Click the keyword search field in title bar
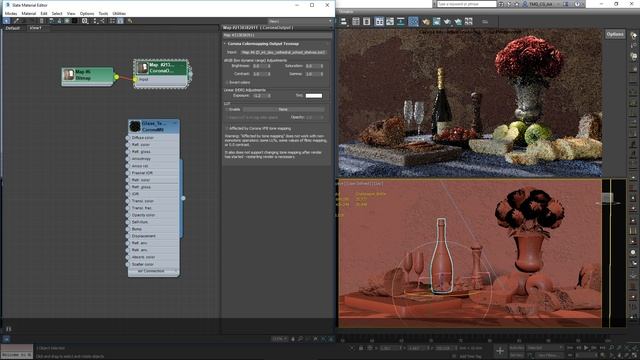 click(467, 4)
